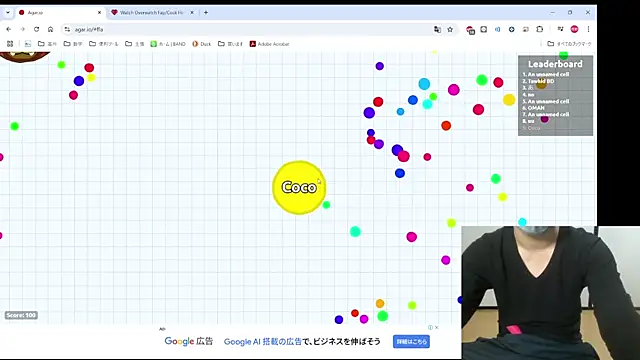This screenshot has width=640, height=360.
Task: Open the Chrome profile avatar
Action: point(574,29)
